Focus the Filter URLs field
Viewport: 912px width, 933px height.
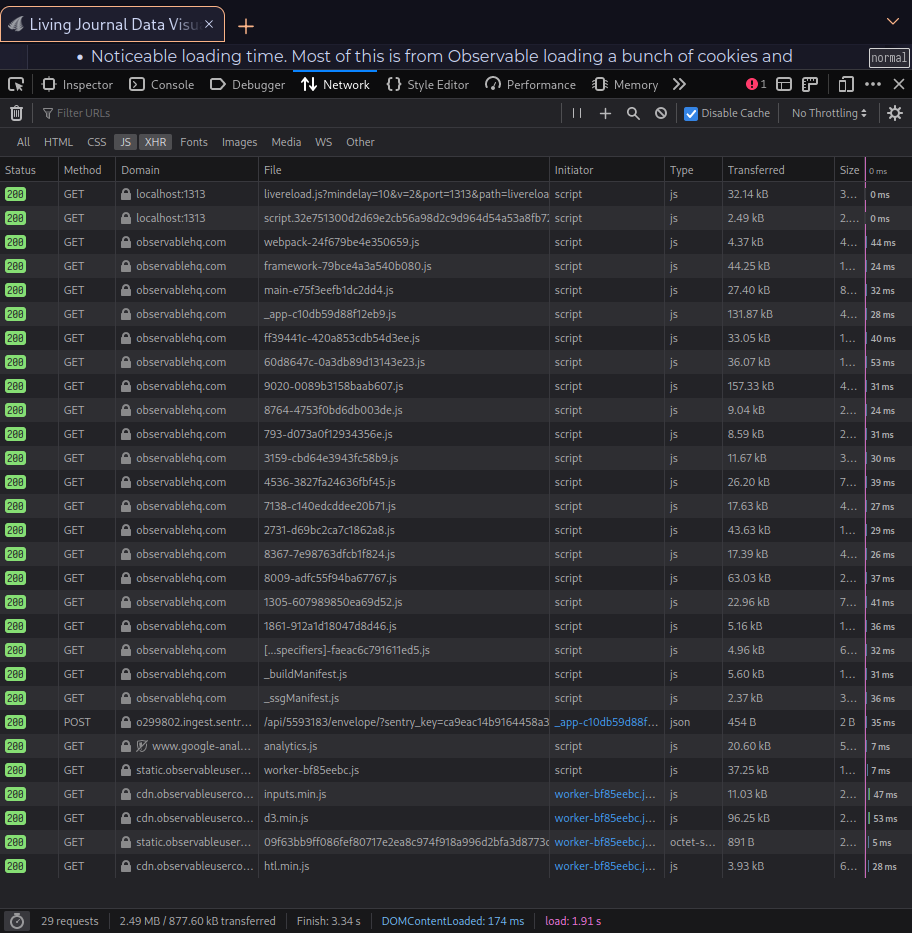coord(297,113)
